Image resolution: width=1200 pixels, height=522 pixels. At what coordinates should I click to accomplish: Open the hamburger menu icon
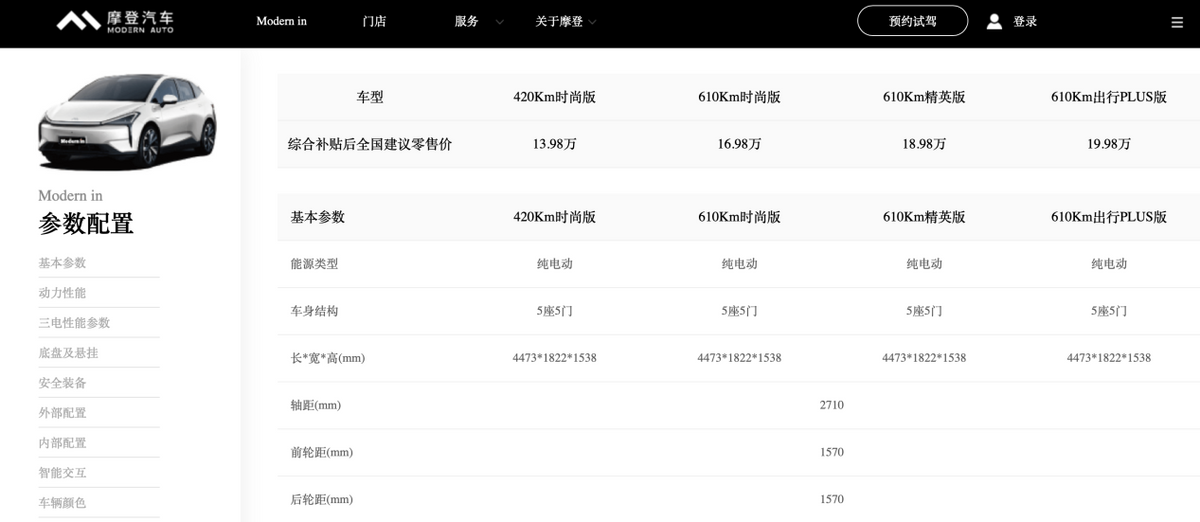coord(1176,22)
